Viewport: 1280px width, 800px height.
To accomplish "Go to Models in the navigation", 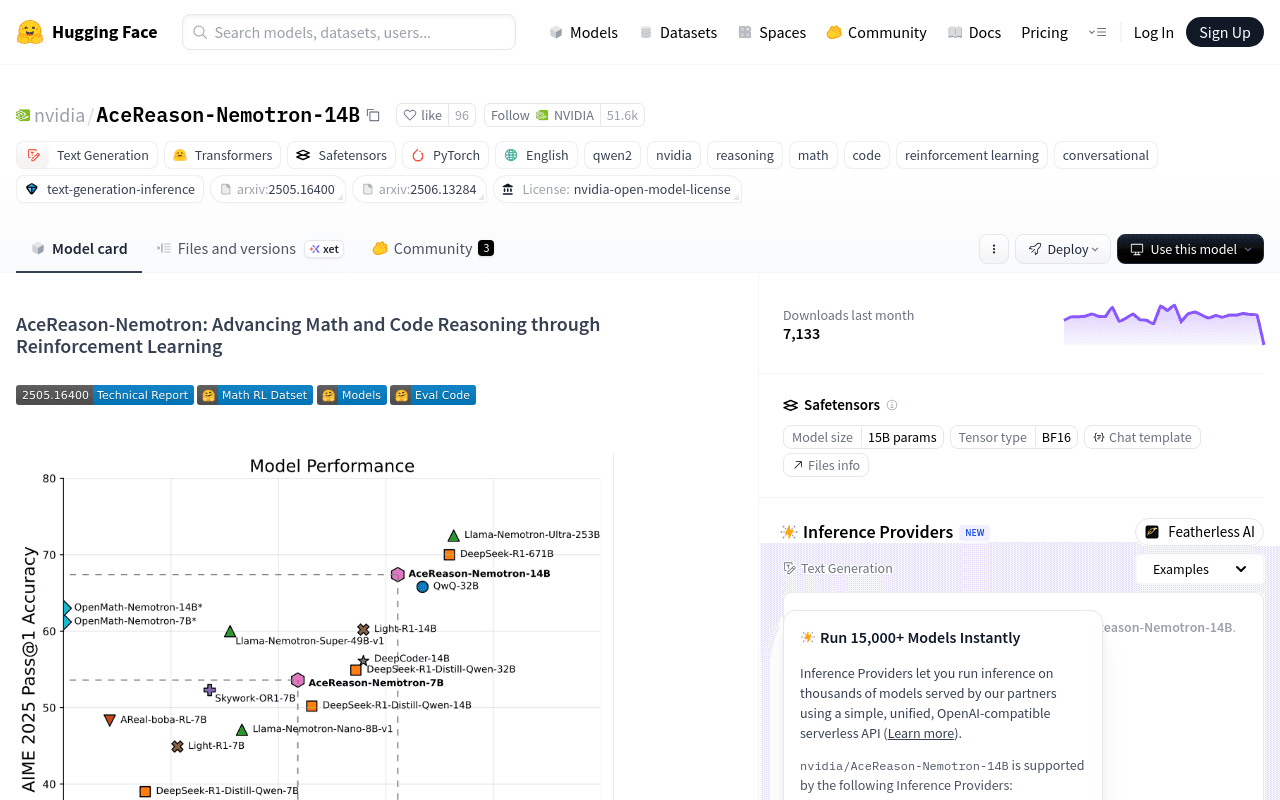I will [x=583, y=32].
